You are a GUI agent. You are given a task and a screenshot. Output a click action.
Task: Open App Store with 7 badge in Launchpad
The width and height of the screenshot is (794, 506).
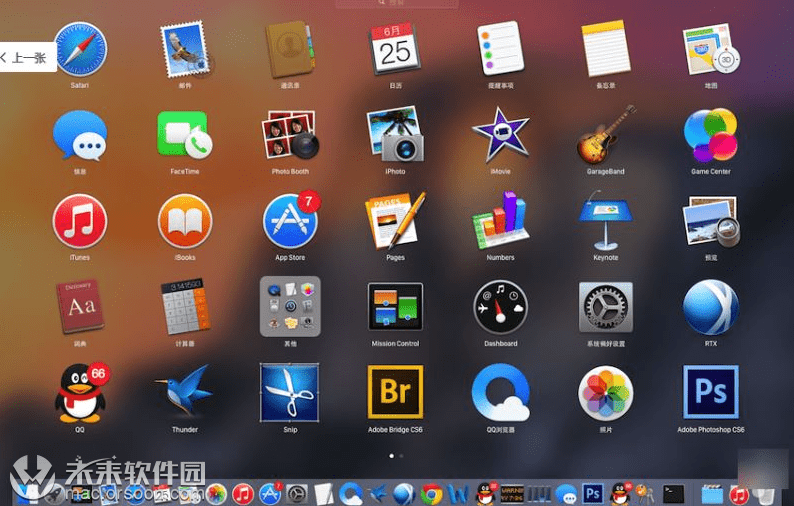tap(291, 220)
